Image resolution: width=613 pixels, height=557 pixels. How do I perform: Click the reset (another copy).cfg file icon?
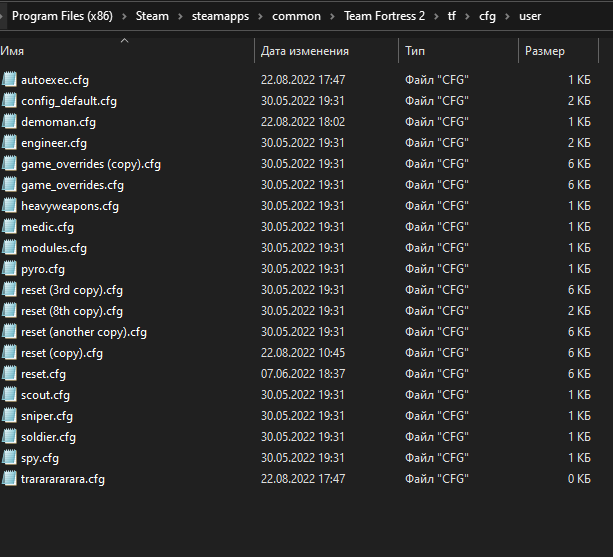9,332
